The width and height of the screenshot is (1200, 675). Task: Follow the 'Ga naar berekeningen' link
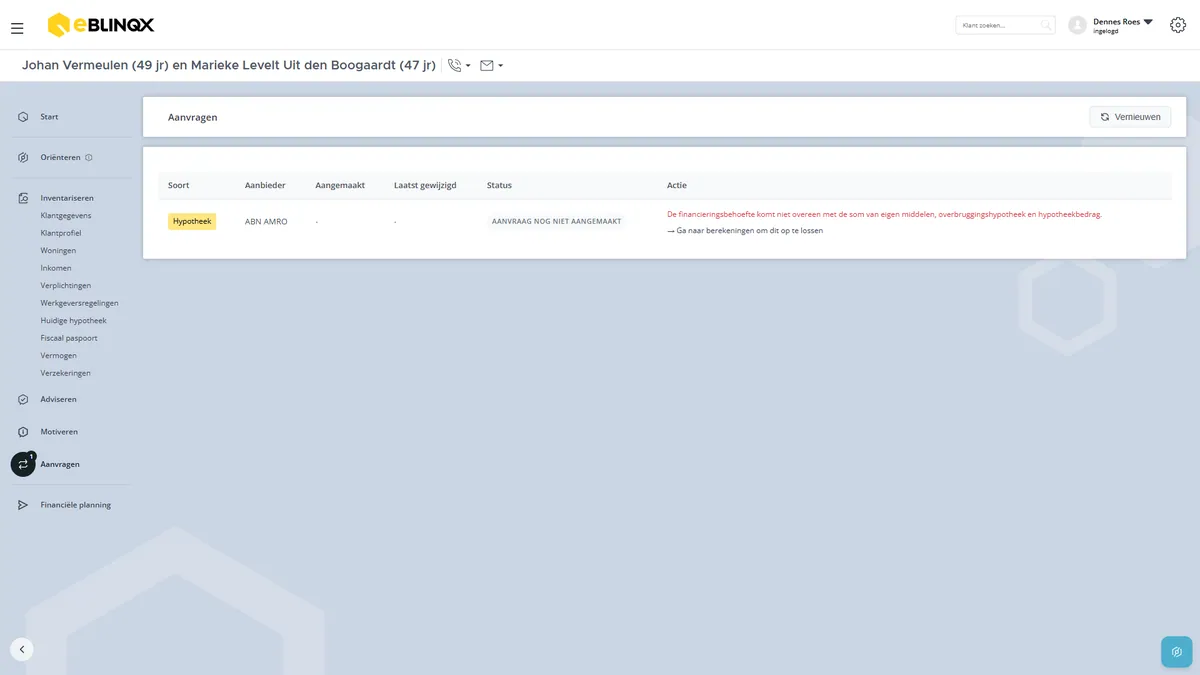(x=745, y=231)
